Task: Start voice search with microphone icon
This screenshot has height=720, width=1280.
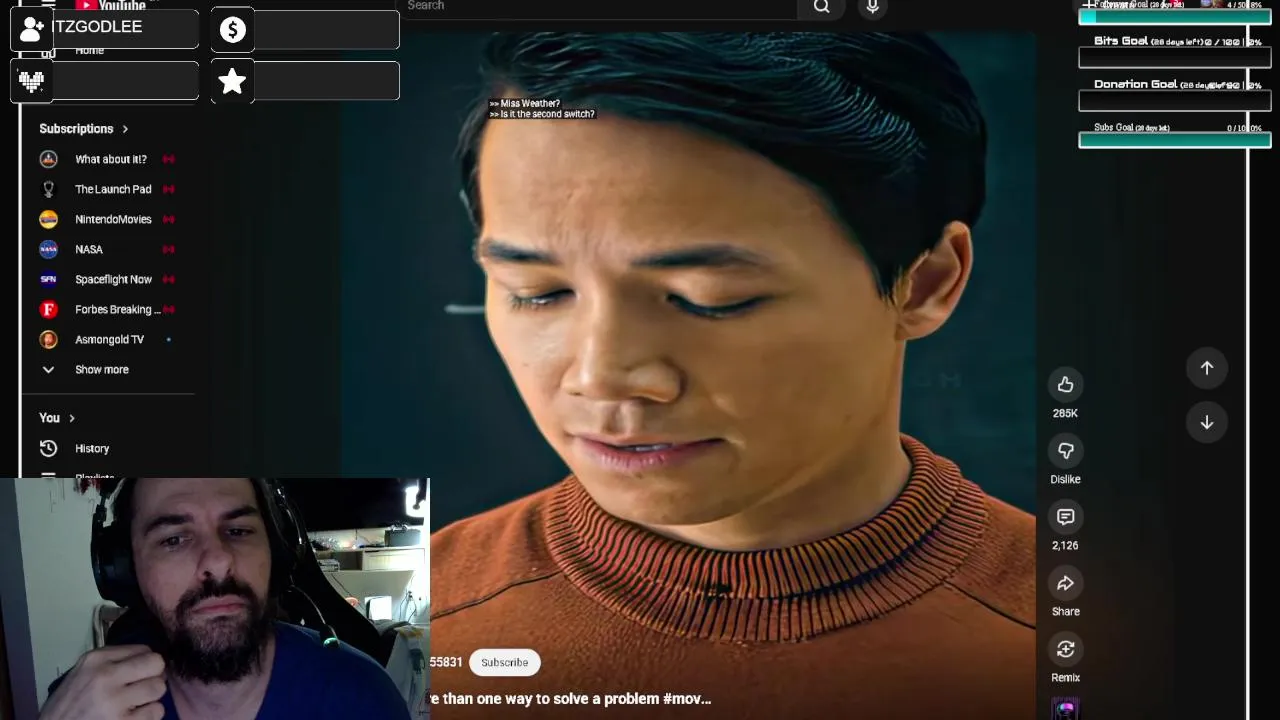Action: (x=873, y=7)
